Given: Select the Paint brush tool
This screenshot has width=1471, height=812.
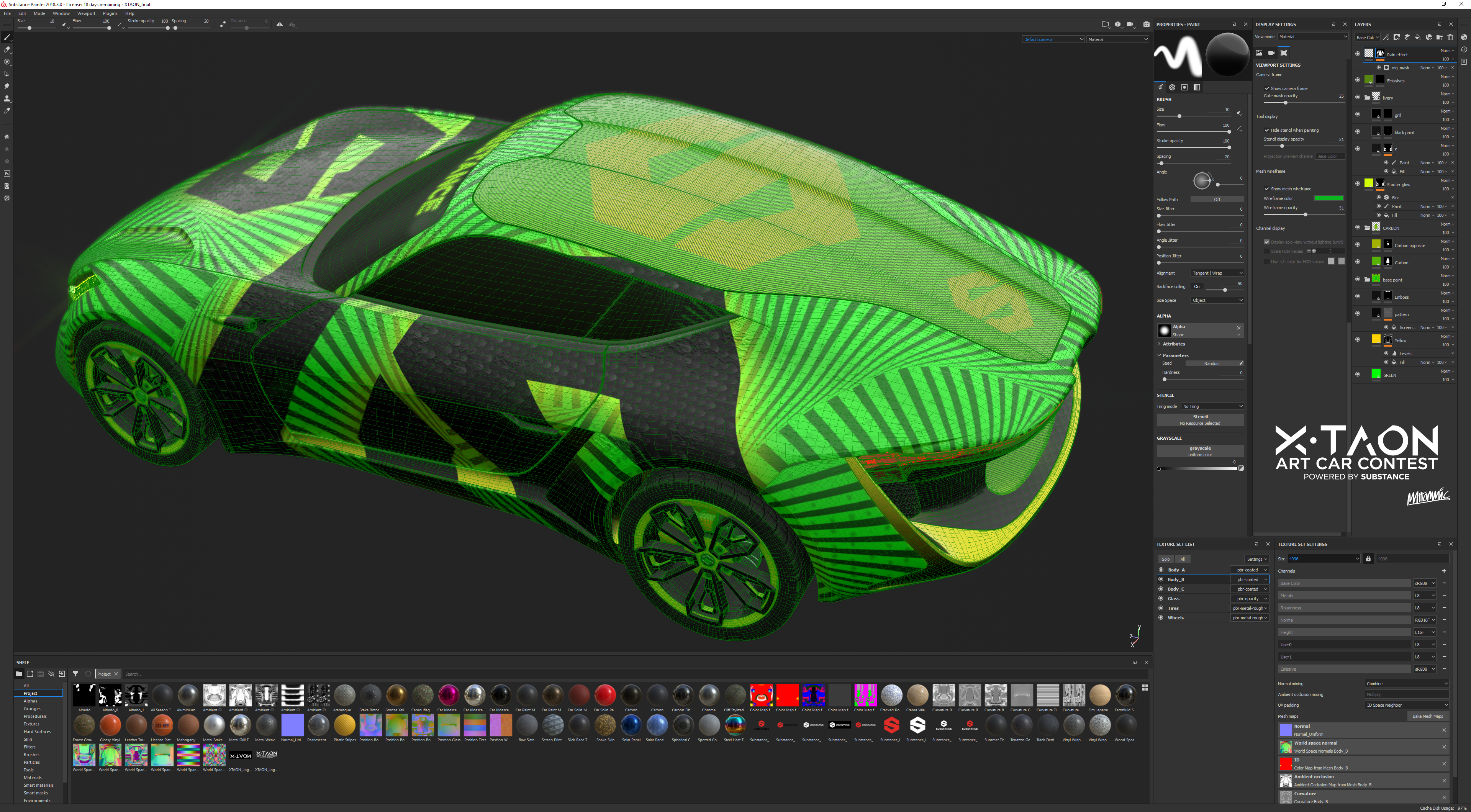Looking at the screenshot, I should [x=7, y=37].
